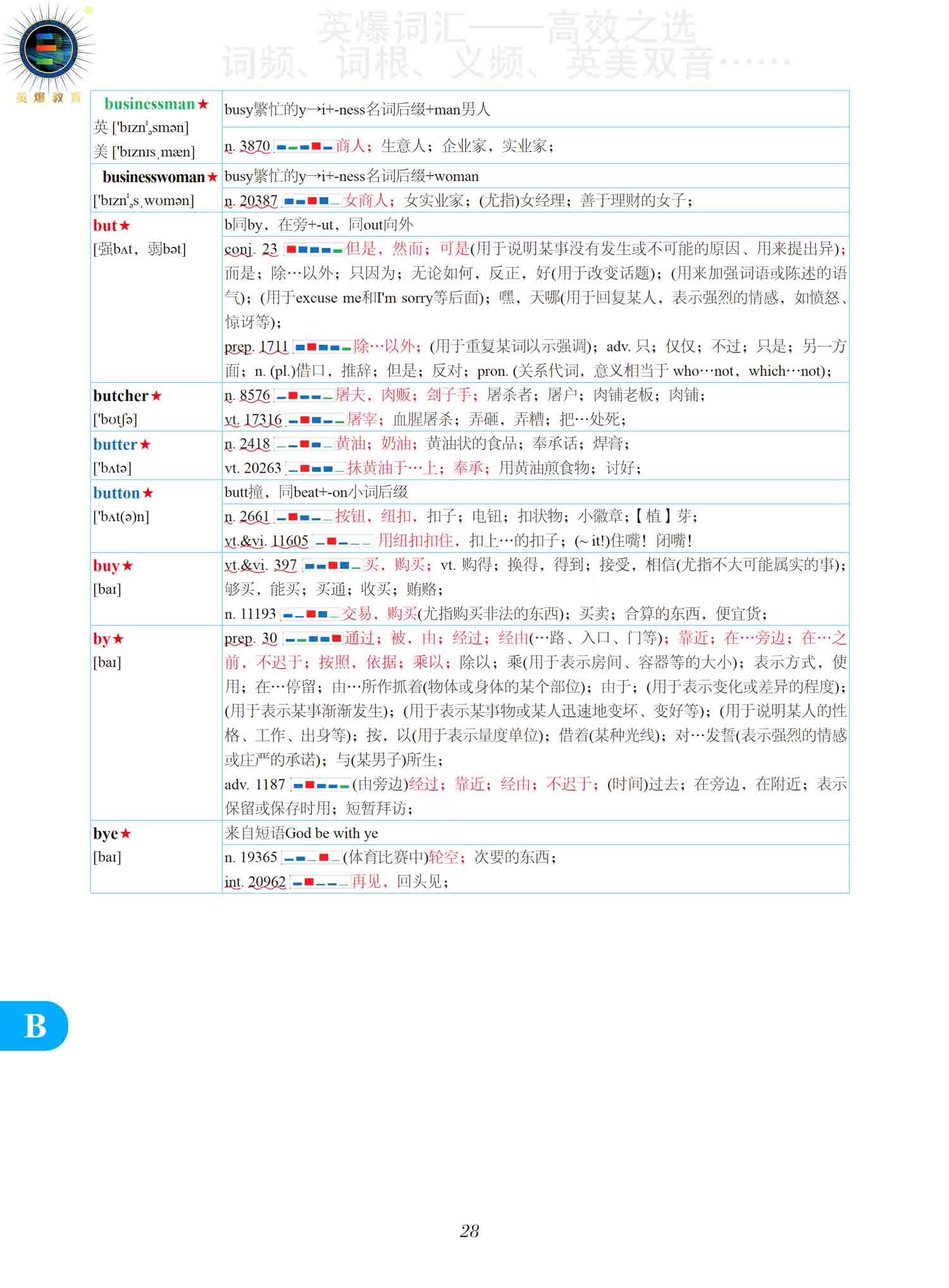Click the frequency bar after 'n. 2661'
This screenshot has width=949, height=1288.
coord(304,517)
